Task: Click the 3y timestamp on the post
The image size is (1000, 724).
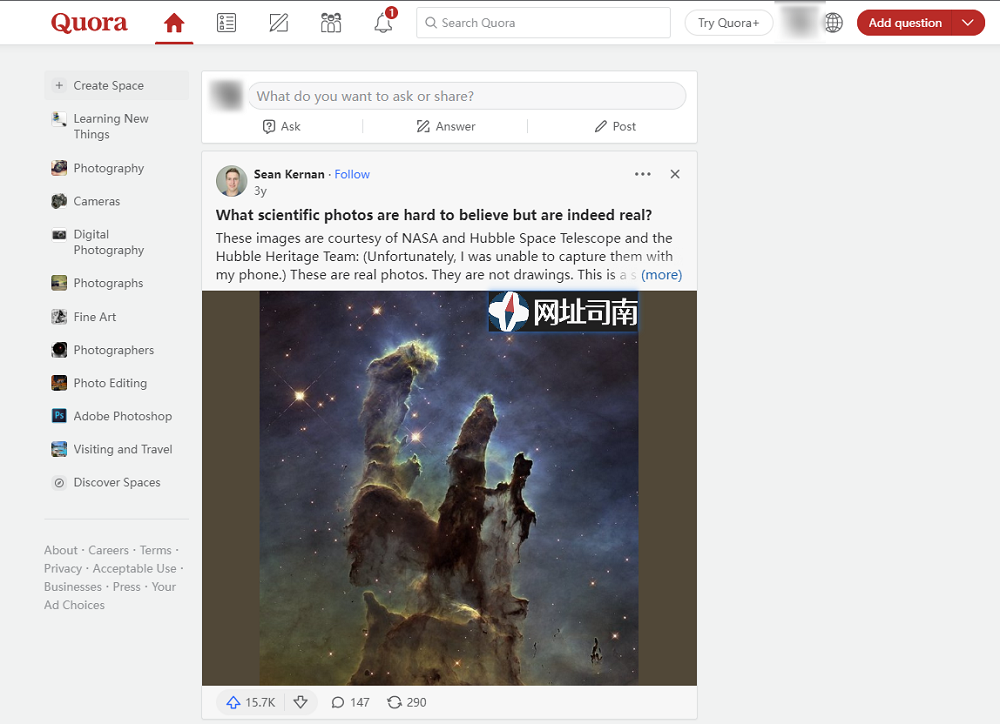Action: (260, 191)
